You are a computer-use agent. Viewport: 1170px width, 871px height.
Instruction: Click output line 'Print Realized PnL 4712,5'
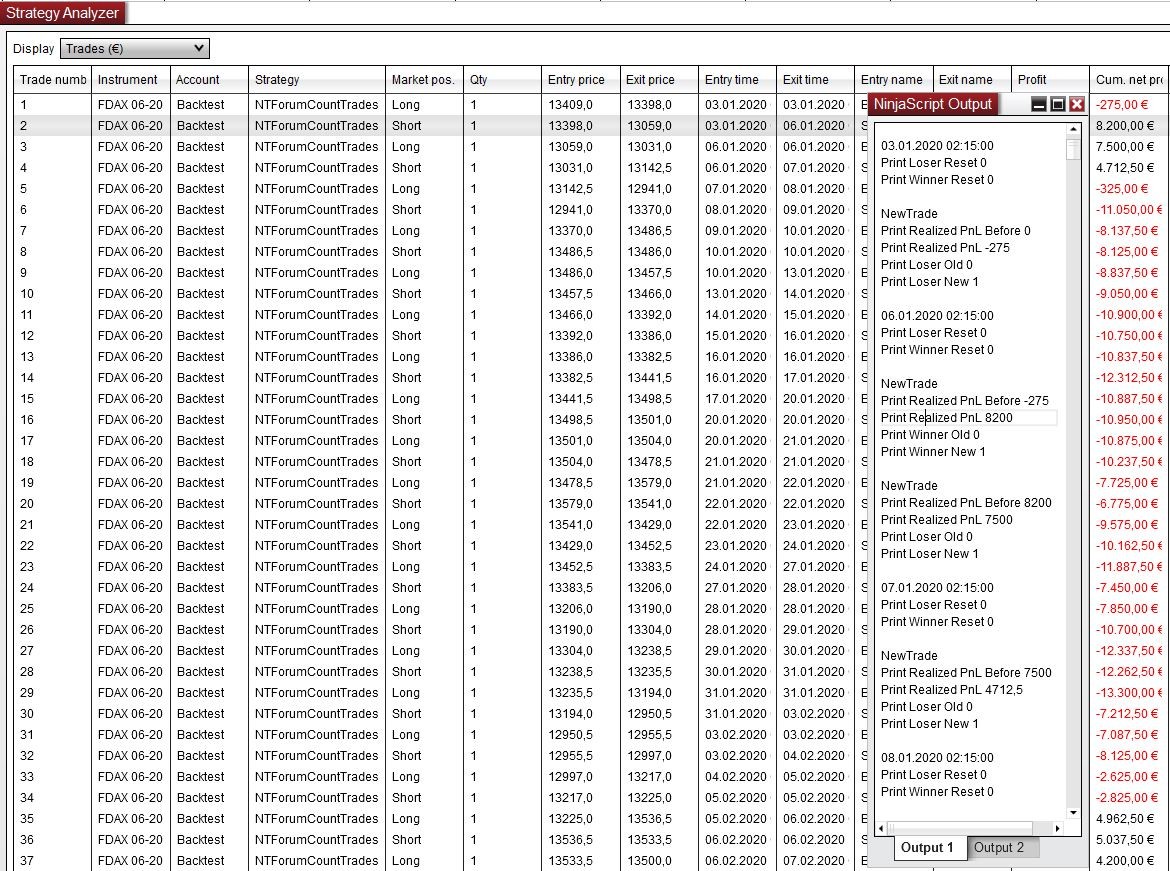point(951,690)
